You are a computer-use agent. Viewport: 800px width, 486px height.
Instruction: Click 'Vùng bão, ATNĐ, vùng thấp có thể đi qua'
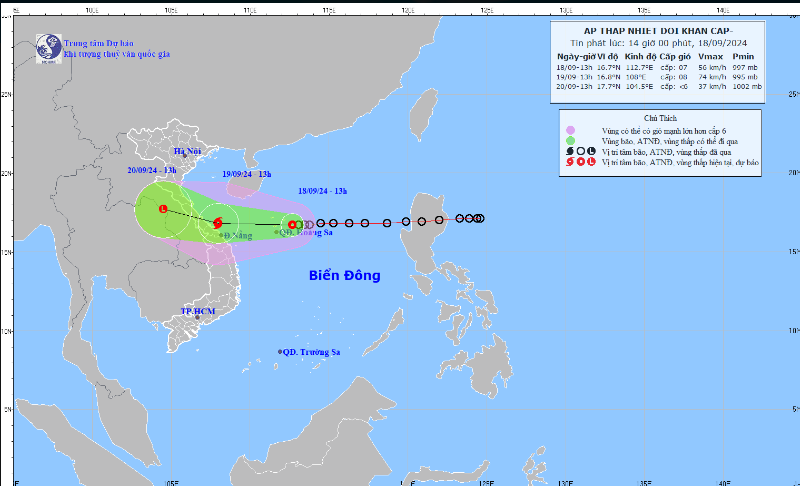[669, 141]
